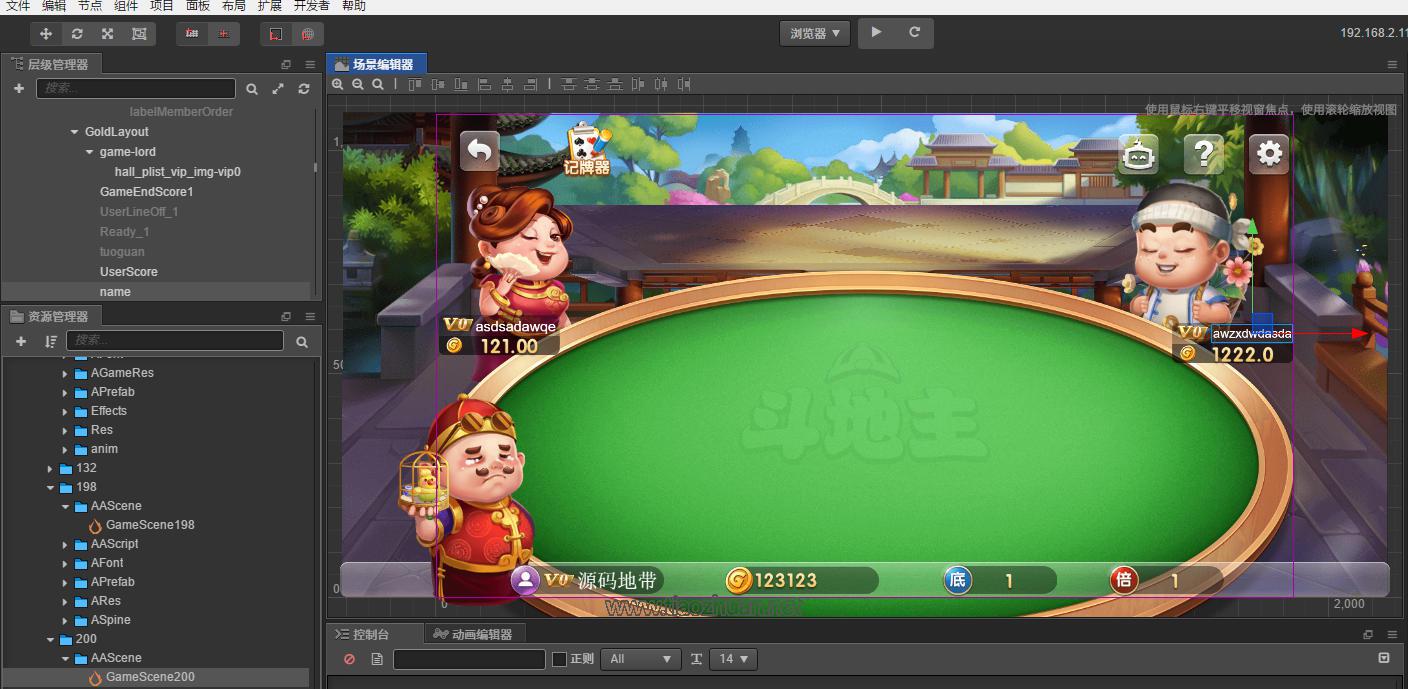Open the 浏览器 preview platform dropdown

[815, 33]
